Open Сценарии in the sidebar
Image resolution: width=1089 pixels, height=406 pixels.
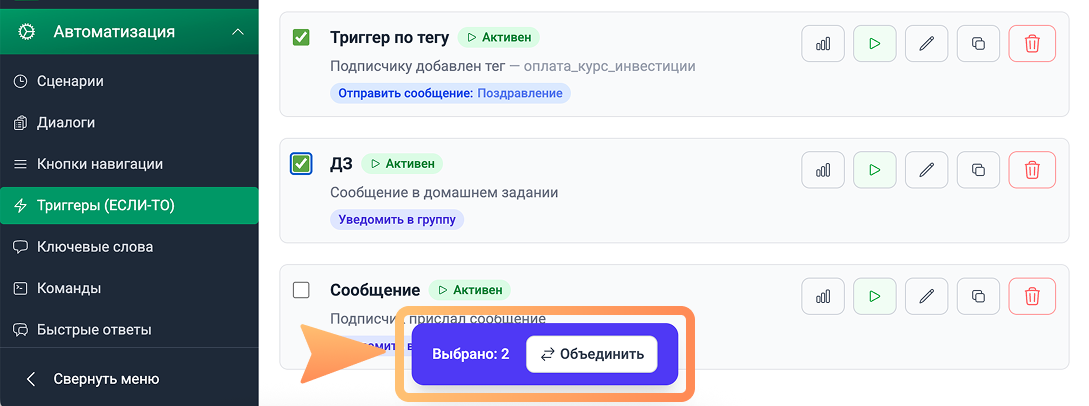pos(70,81)
